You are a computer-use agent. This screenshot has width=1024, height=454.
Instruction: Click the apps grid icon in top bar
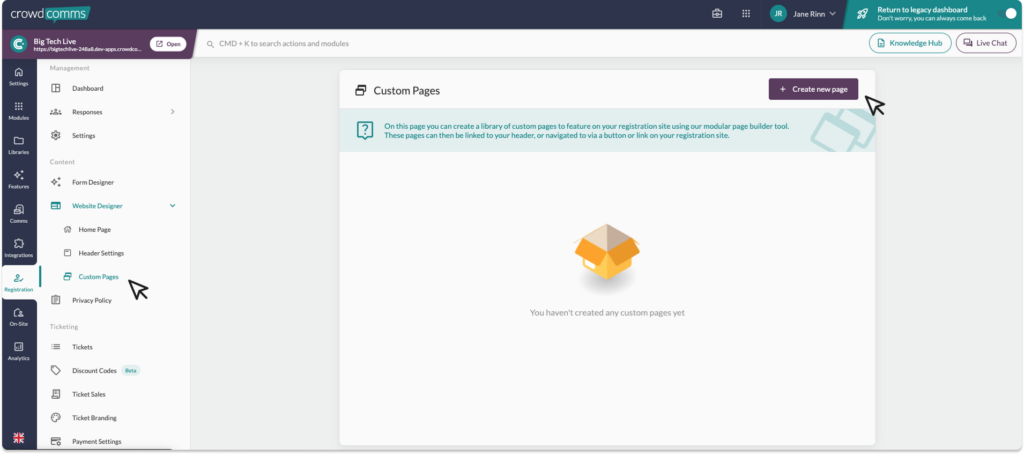(x=746, y=14)
